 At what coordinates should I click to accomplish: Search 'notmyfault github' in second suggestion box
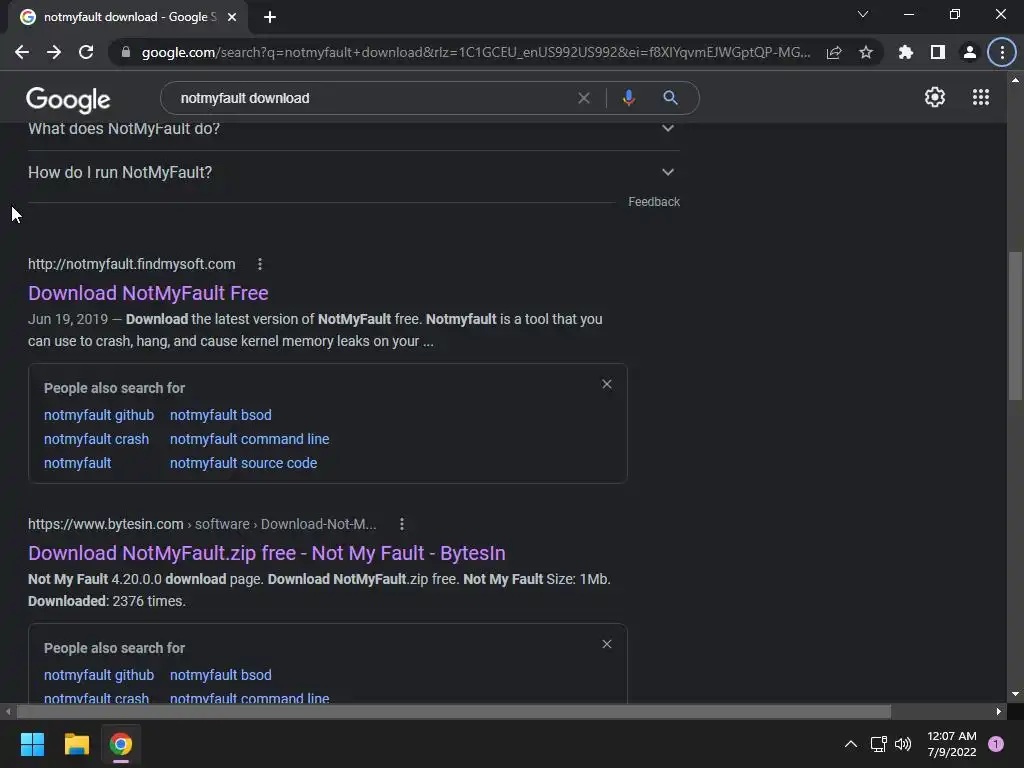[x=99, y=675]
